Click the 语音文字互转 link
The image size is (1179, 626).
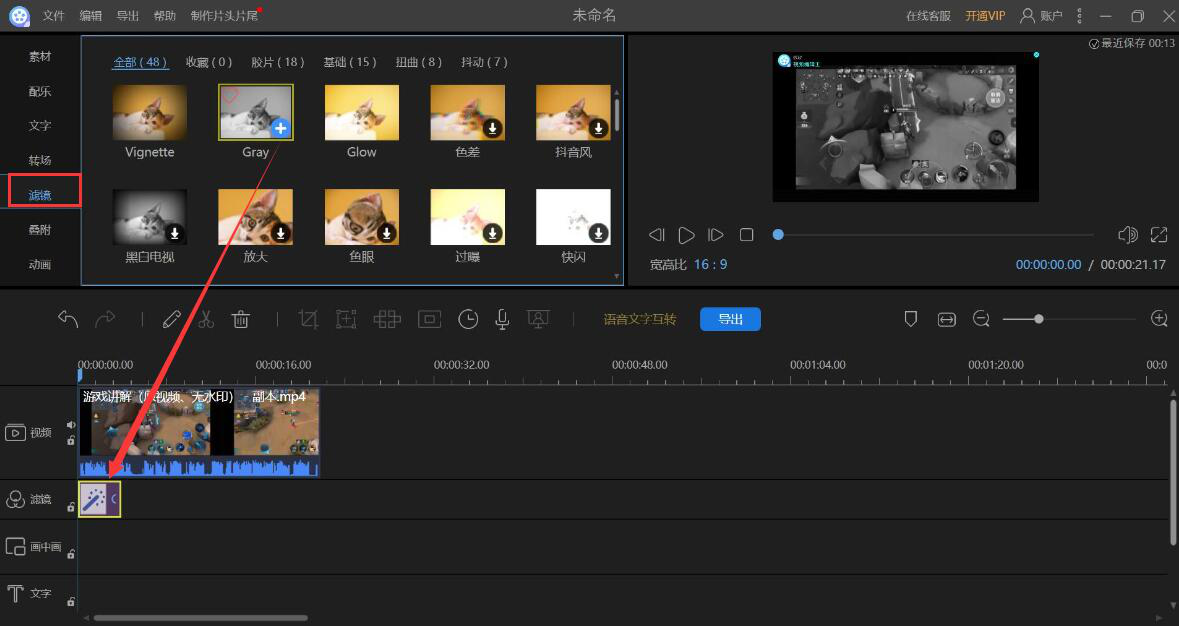point(640,320)
